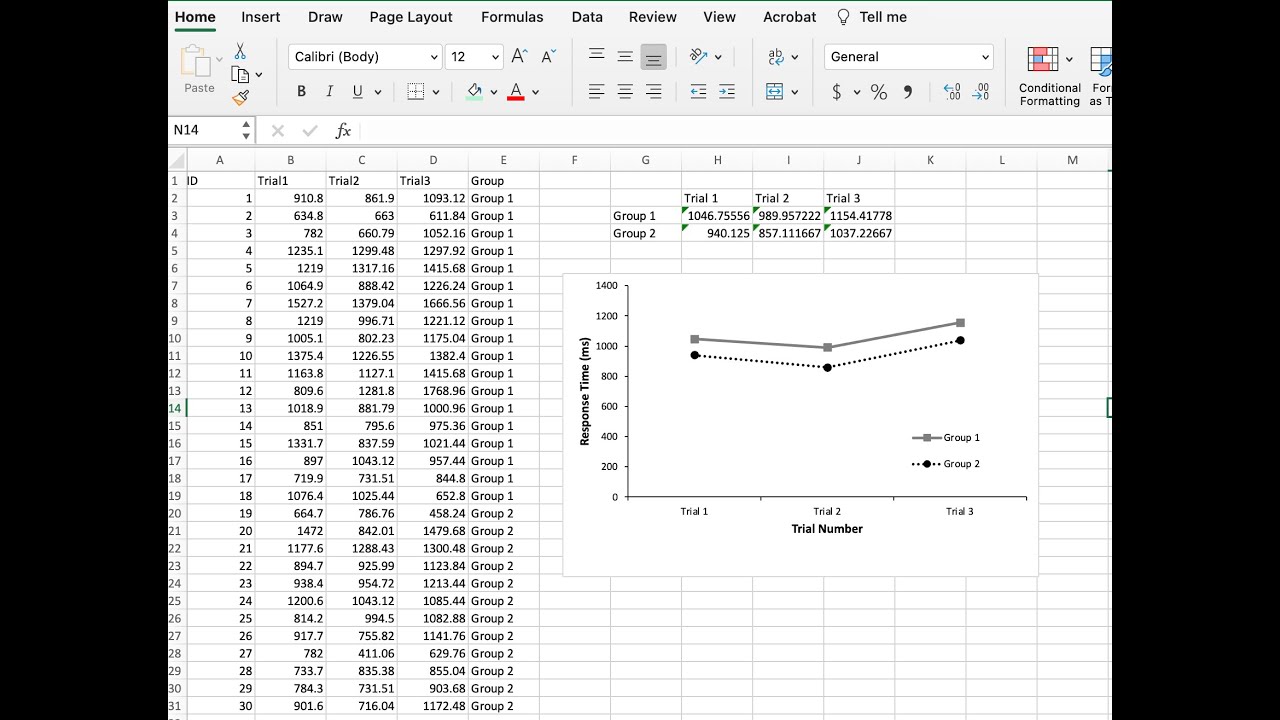The width and height of the screenshot is (1280, 720).
Task: Click the Increase Indent icon
Action: click(x=727, y=92)
